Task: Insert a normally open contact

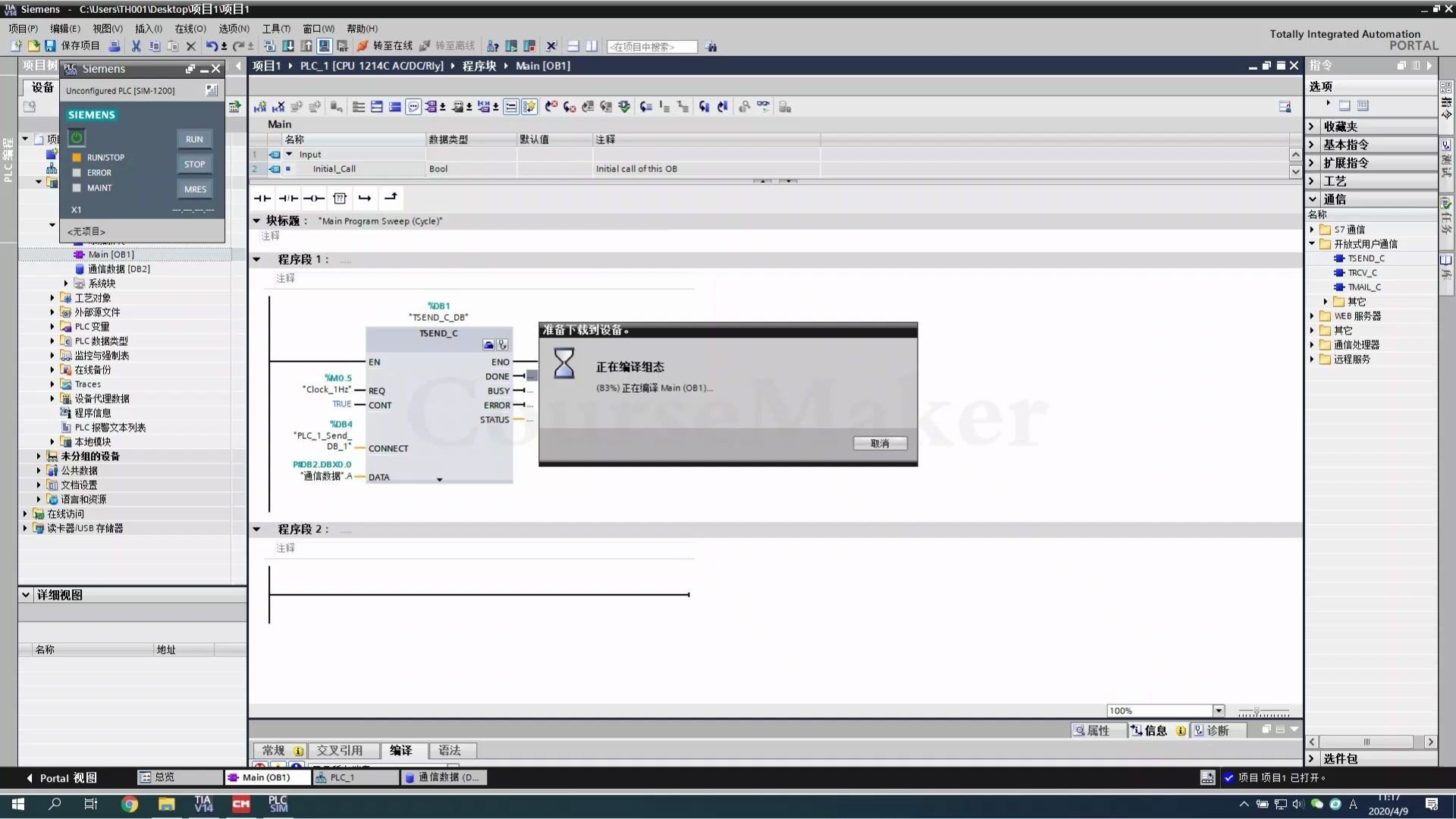Action: click(262, 198)
